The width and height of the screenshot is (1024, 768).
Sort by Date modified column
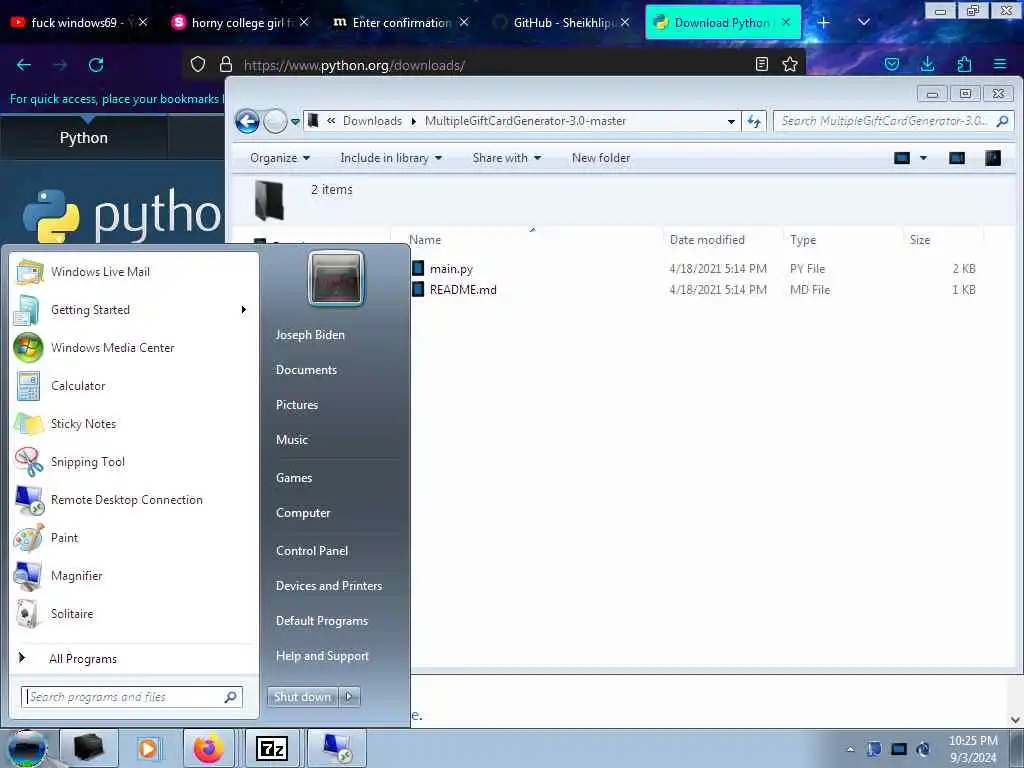[707, 240]
